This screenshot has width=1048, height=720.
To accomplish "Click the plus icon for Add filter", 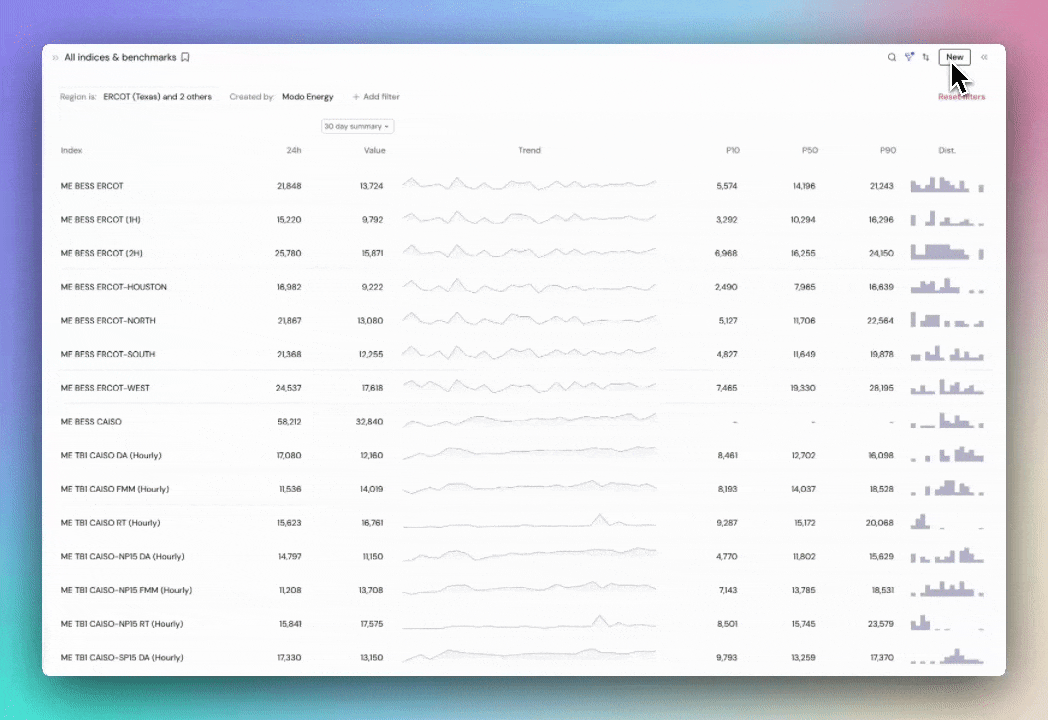I will click(x=356, y=97).
